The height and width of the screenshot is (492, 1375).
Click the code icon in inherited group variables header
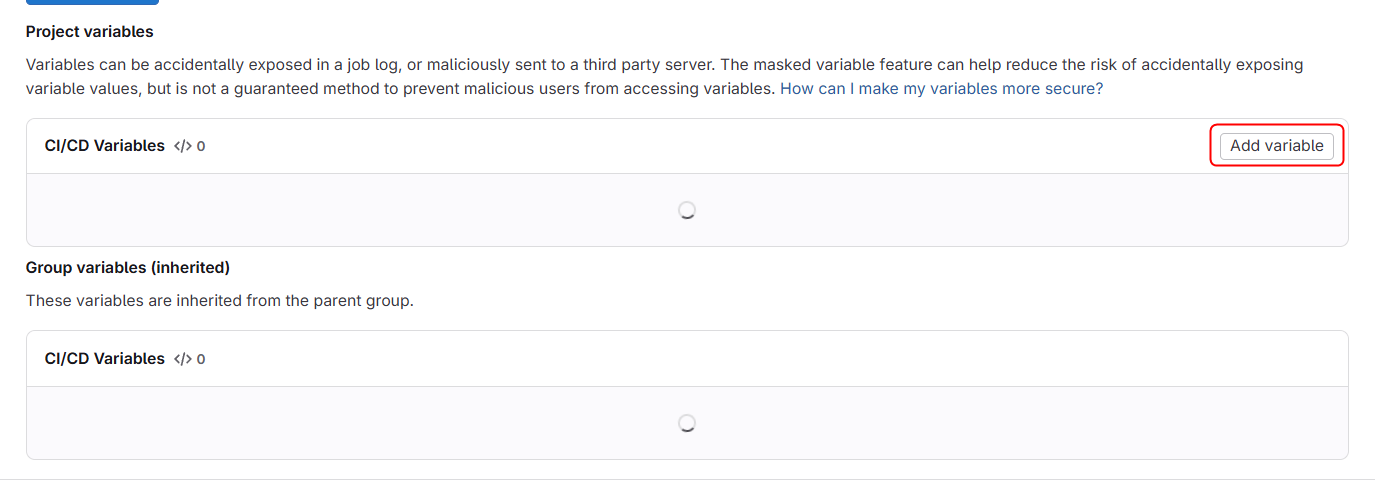(182, 359)
